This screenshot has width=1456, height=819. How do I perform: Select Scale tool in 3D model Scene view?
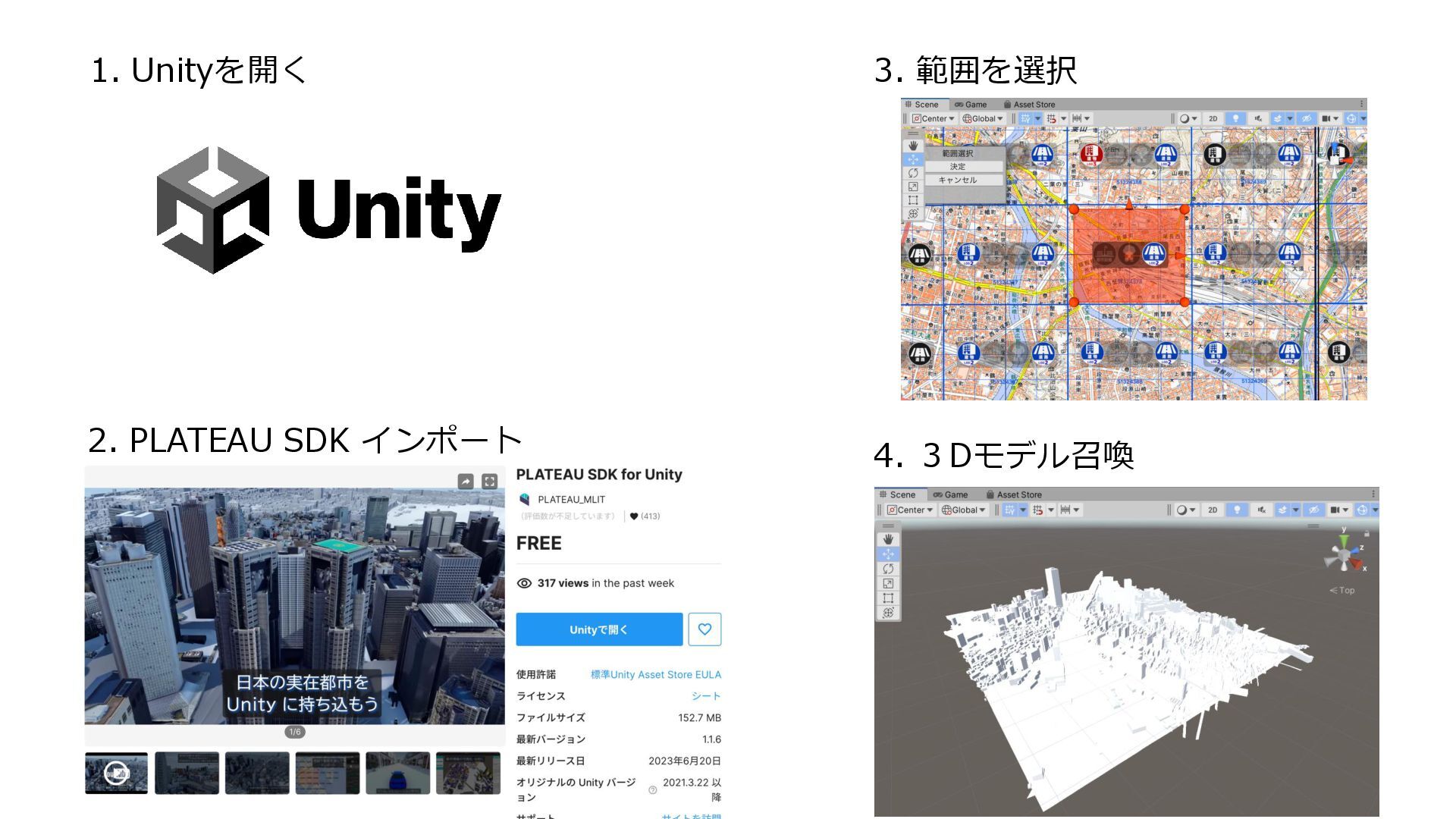[888, 583]
